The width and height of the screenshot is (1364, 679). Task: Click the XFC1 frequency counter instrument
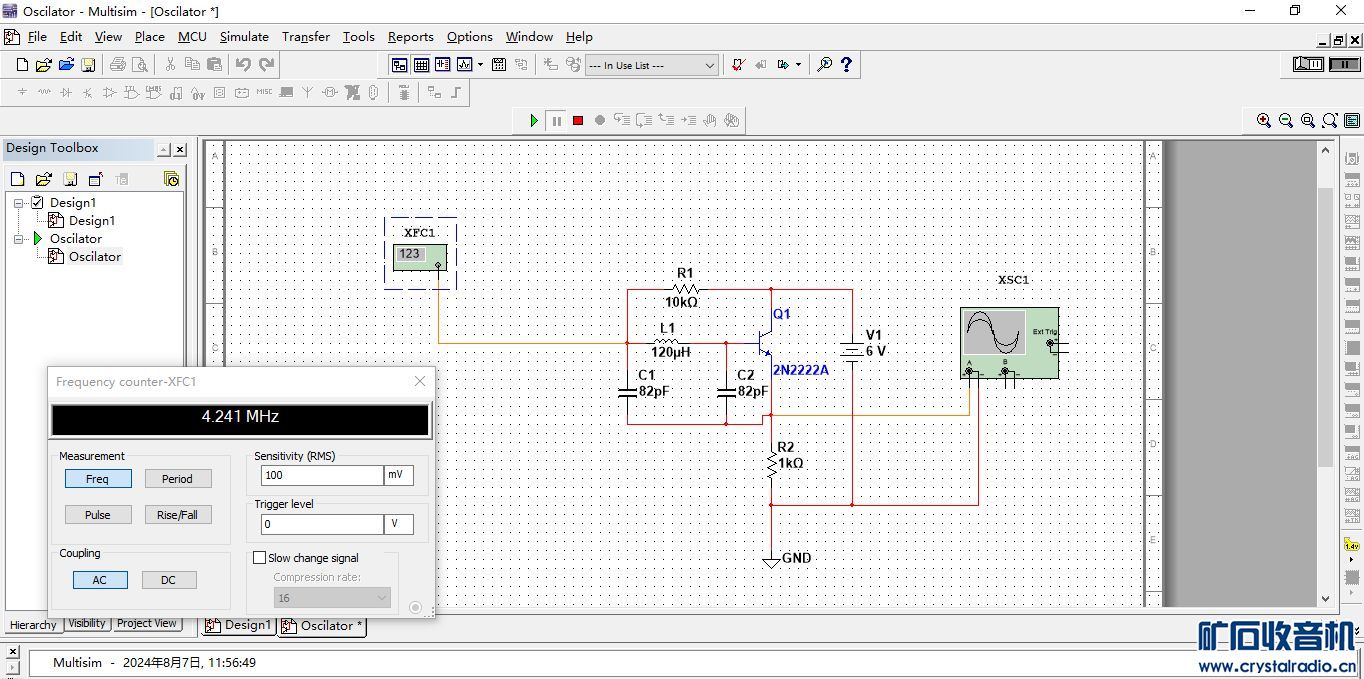click(419, 256)
